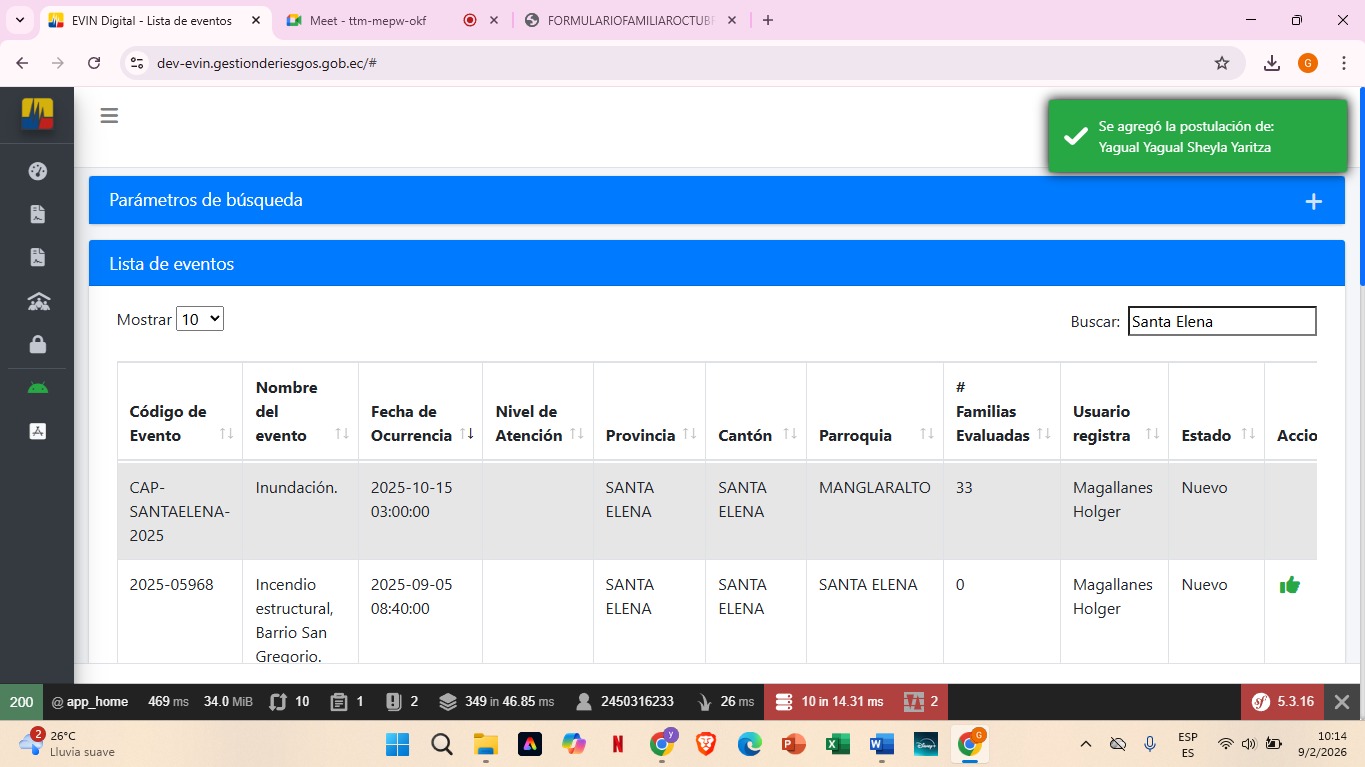Click the EVIN logo in the sidebar

pos(37,114)
